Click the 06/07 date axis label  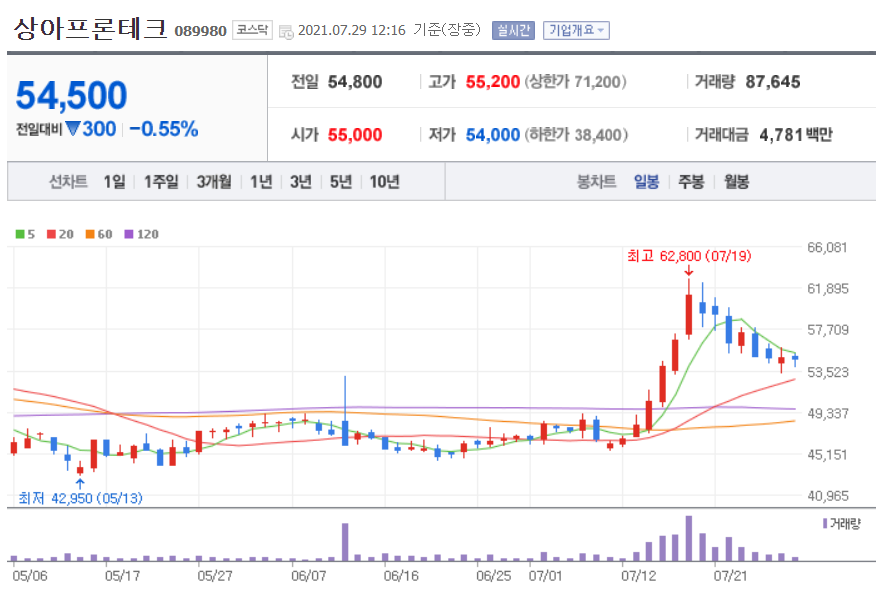pos(308,575)
